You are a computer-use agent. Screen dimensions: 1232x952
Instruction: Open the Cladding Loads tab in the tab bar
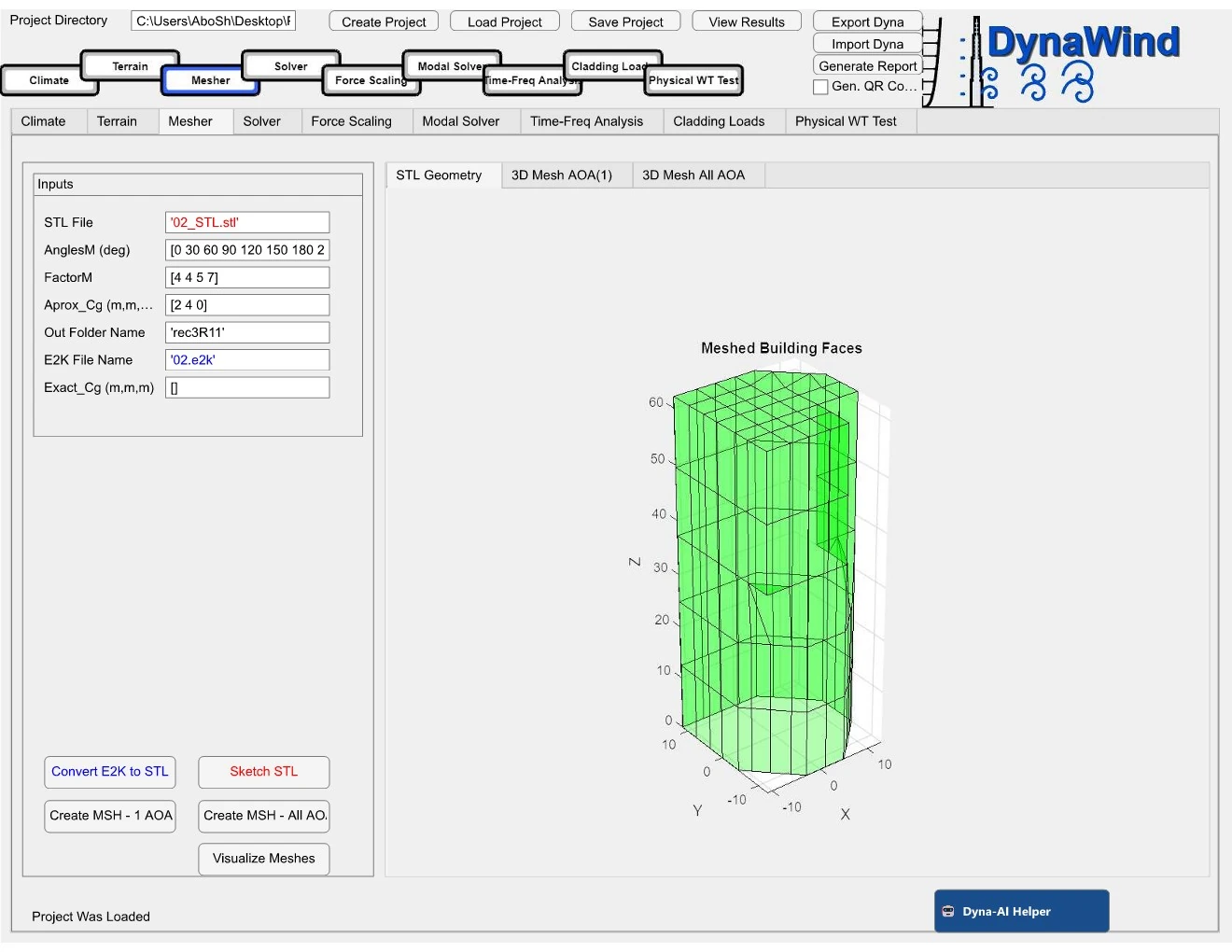tap(718, 121)
